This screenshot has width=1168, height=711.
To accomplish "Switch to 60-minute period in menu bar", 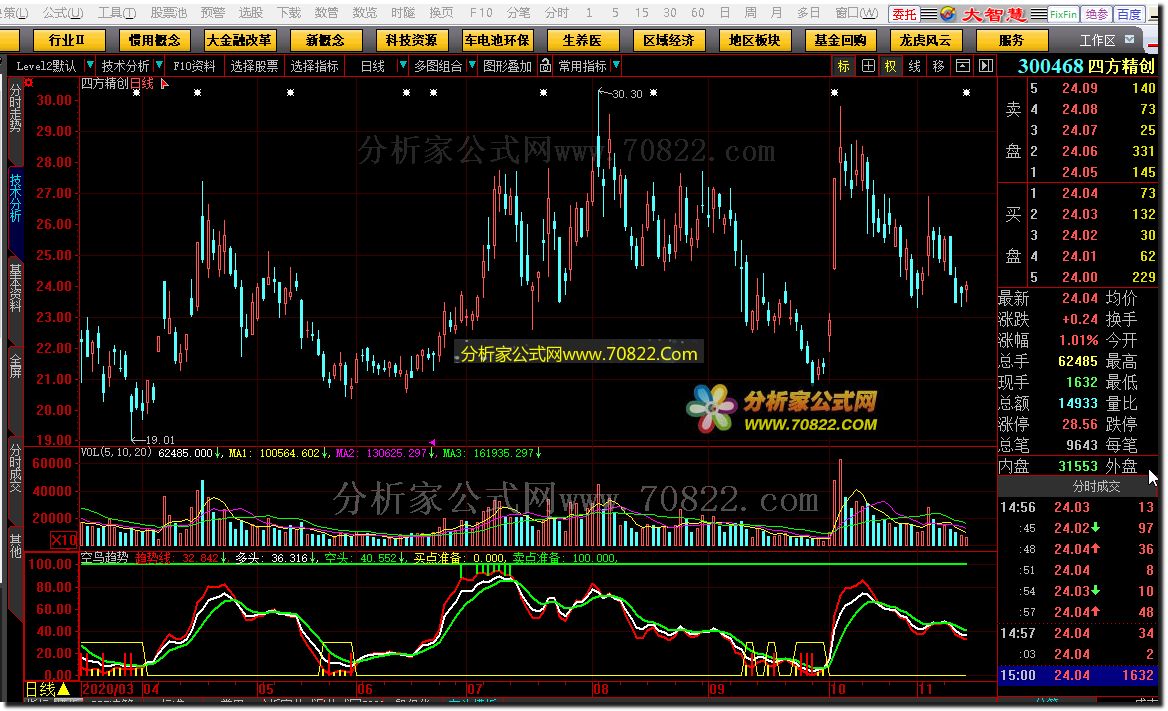I will [x=697, y=13].
